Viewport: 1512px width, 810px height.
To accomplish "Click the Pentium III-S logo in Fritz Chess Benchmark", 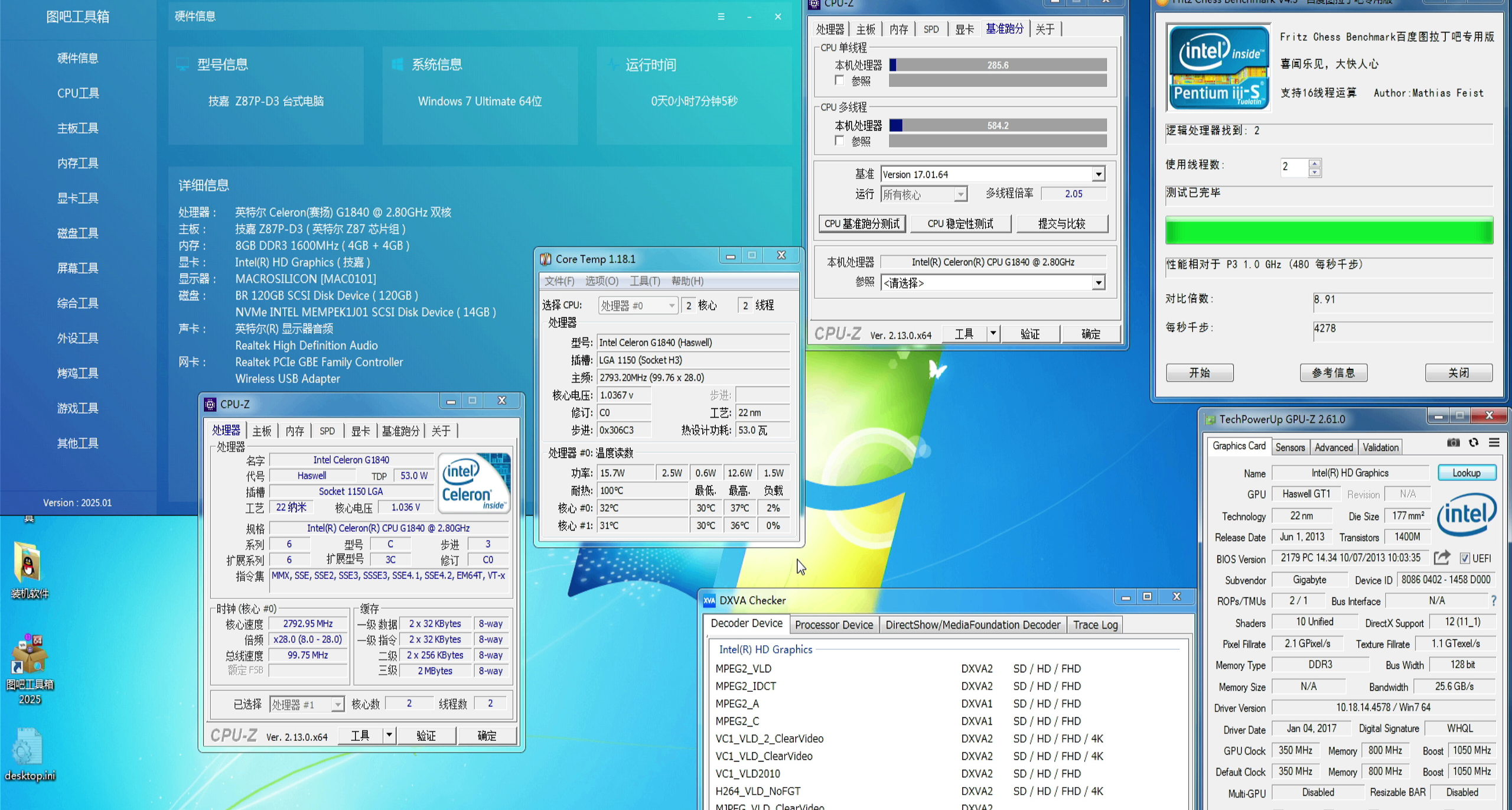I will [1219, 67].
